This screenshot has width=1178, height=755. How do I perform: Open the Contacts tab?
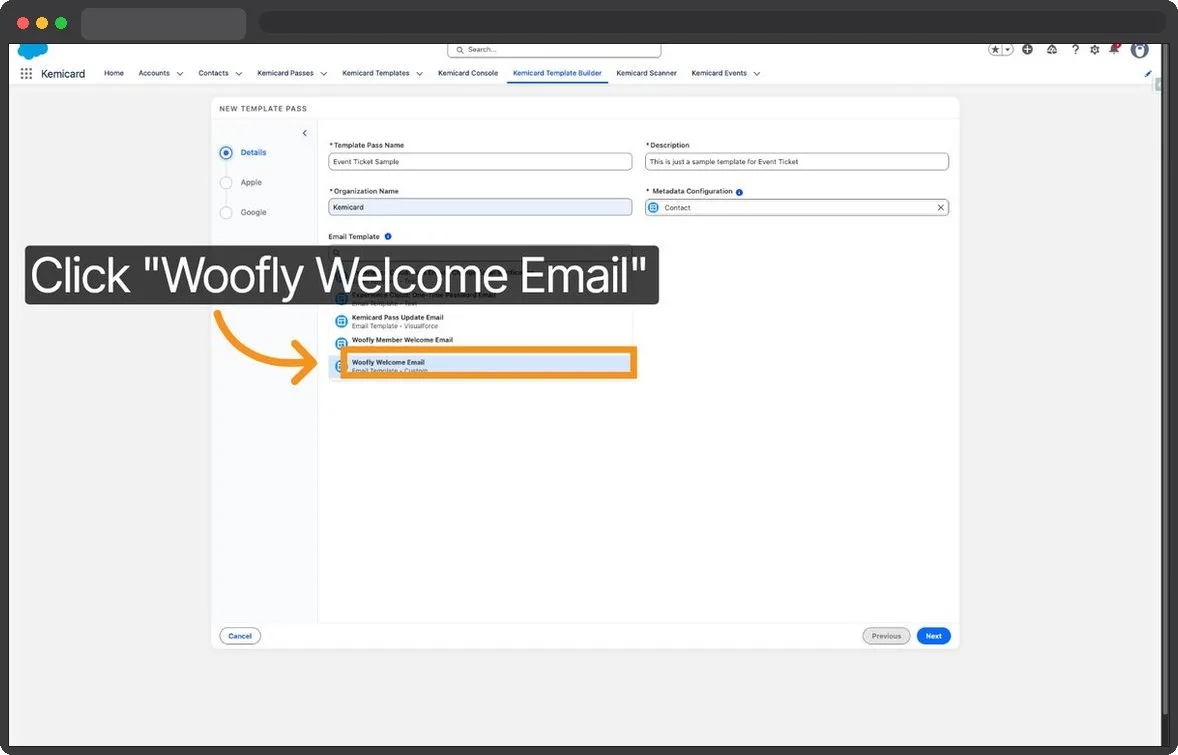(213, 73)
